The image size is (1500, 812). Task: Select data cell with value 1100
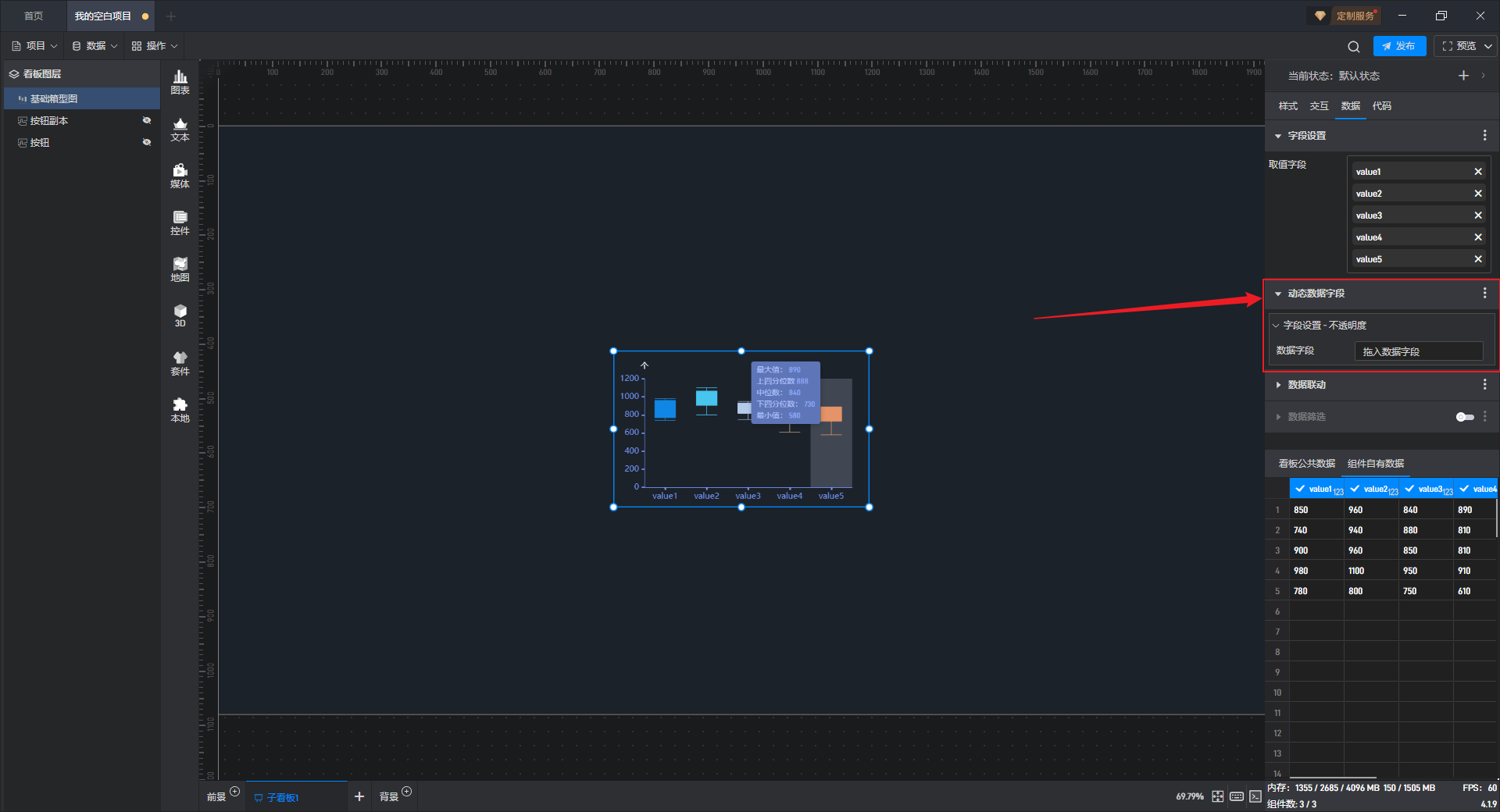coord(1371,571)
